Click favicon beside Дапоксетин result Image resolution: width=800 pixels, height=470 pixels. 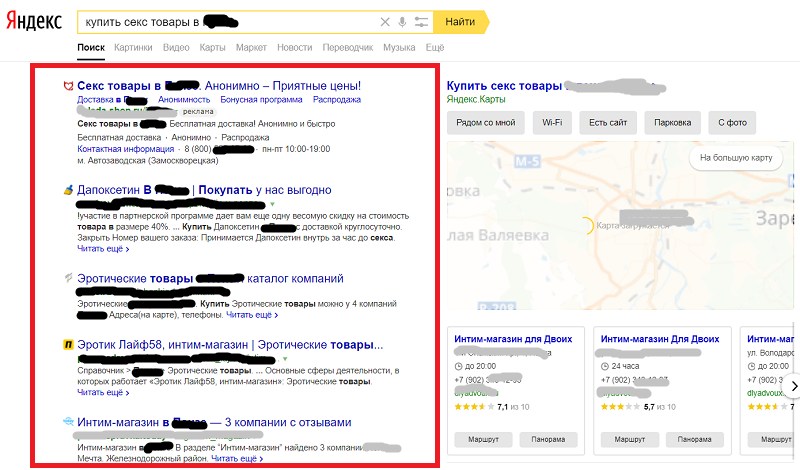(x=68, y=190)
